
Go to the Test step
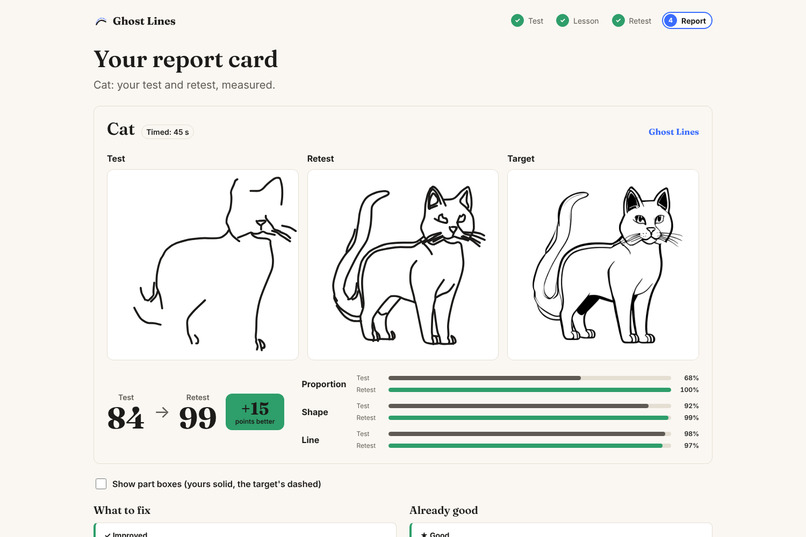tap(527, 21)
